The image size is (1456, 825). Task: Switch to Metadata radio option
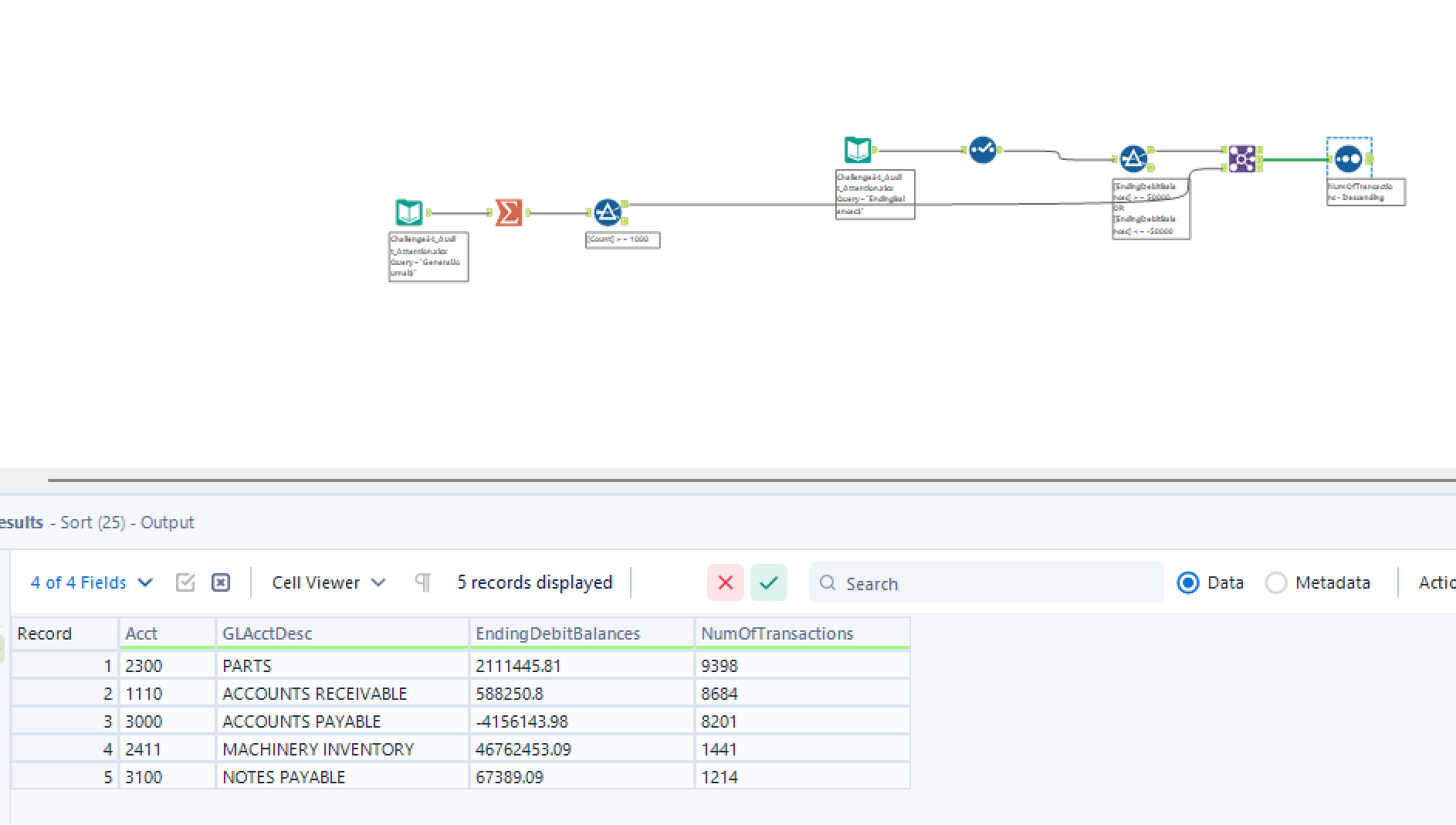(x=1276, y=582)
